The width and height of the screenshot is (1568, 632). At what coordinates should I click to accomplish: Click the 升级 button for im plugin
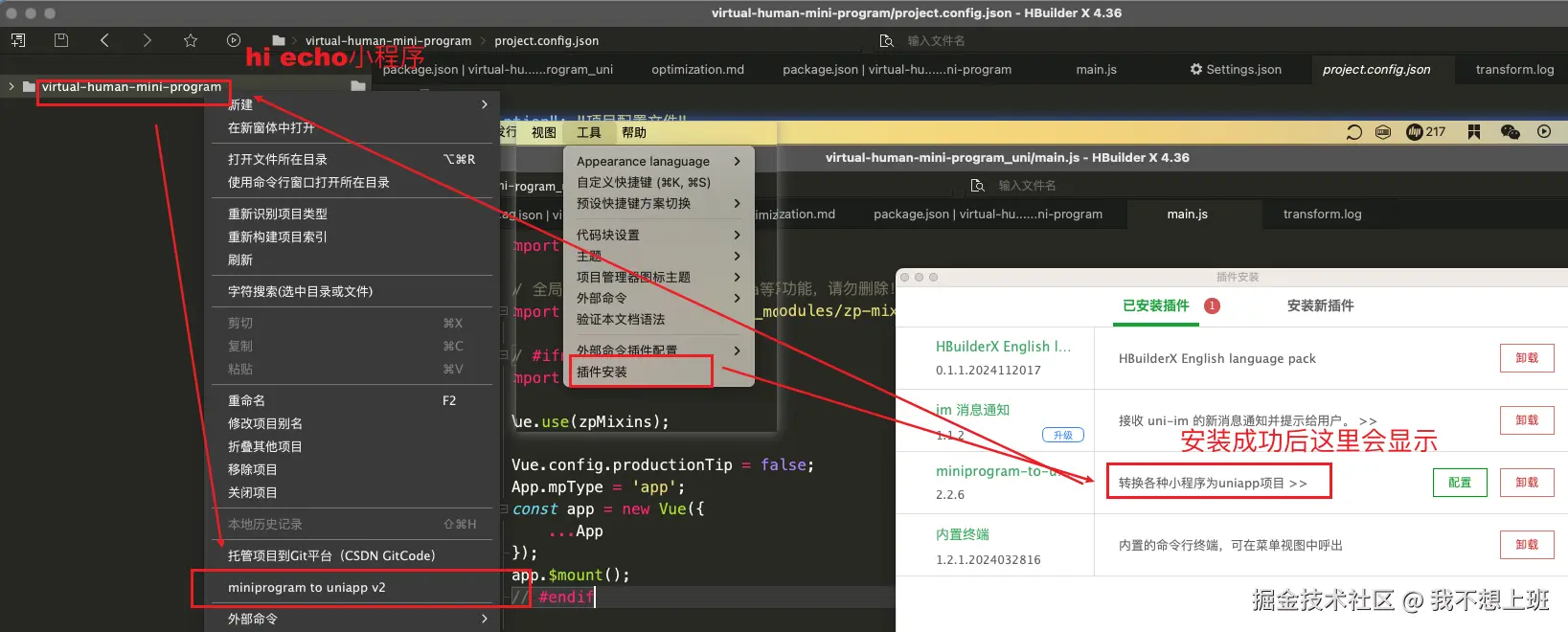(x=1063, y=435)
